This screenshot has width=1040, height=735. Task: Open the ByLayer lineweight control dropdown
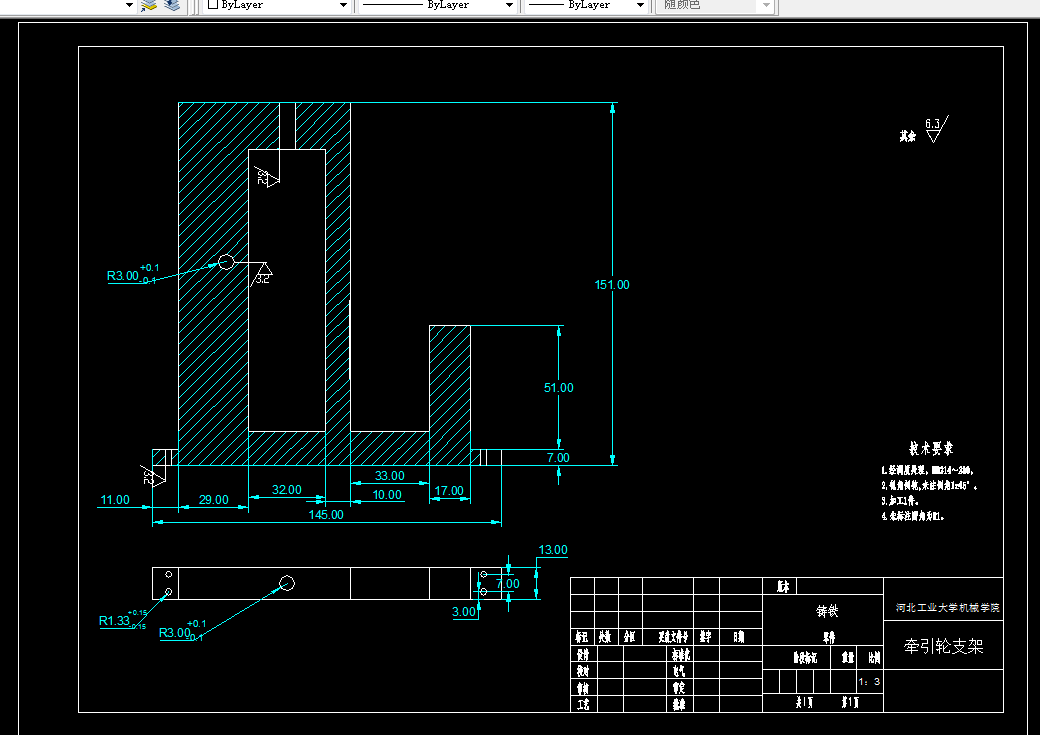(640, 5)
